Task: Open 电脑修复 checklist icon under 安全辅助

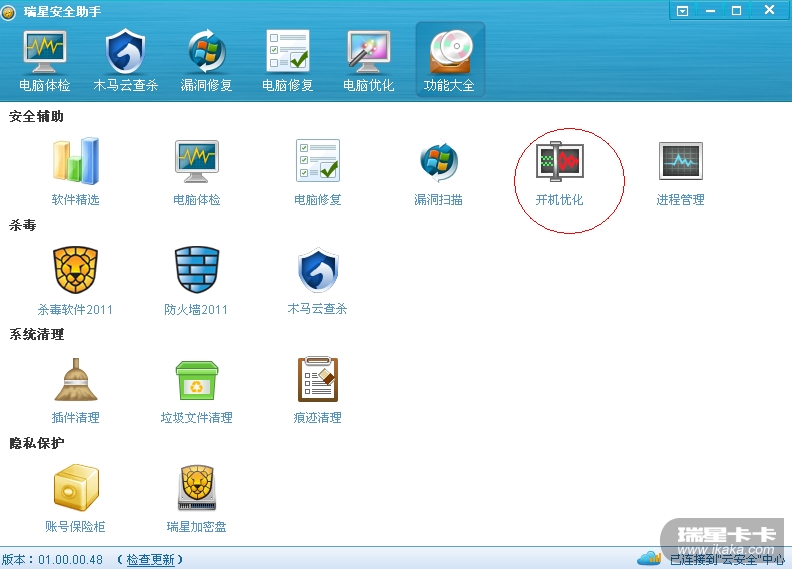Action: [x=318, y=171]
